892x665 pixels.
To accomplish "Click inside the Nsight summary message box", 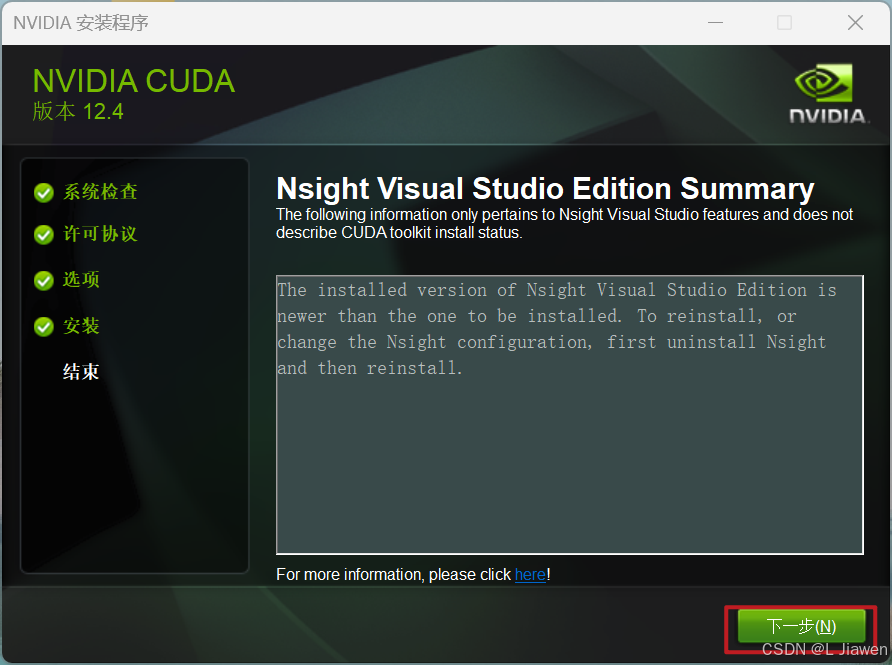I will coord(569,415).
